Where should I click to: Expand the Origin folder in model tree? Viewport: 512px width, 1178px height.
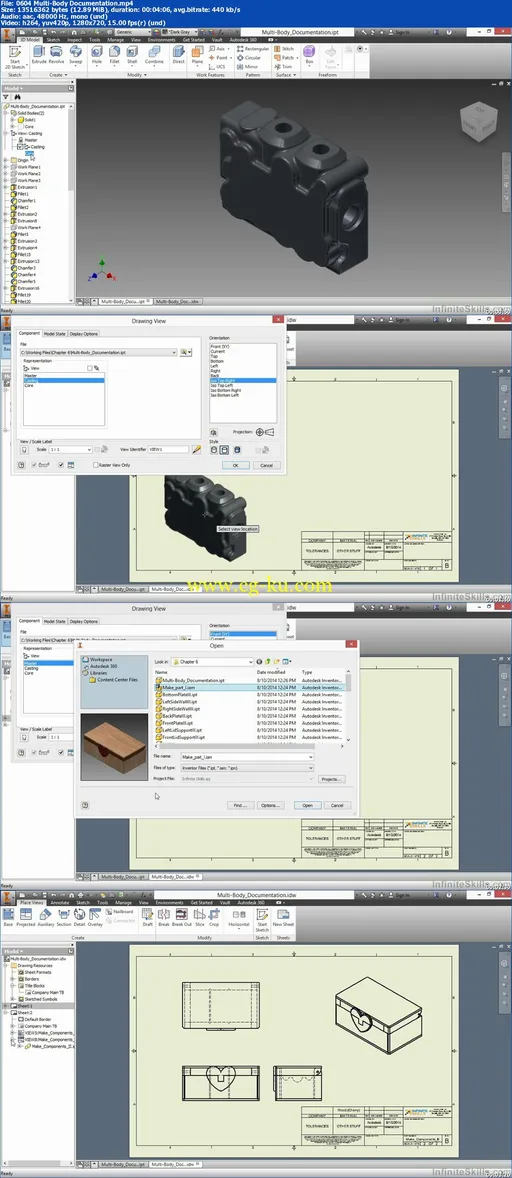pyautogui.click(x=5, y=160)
